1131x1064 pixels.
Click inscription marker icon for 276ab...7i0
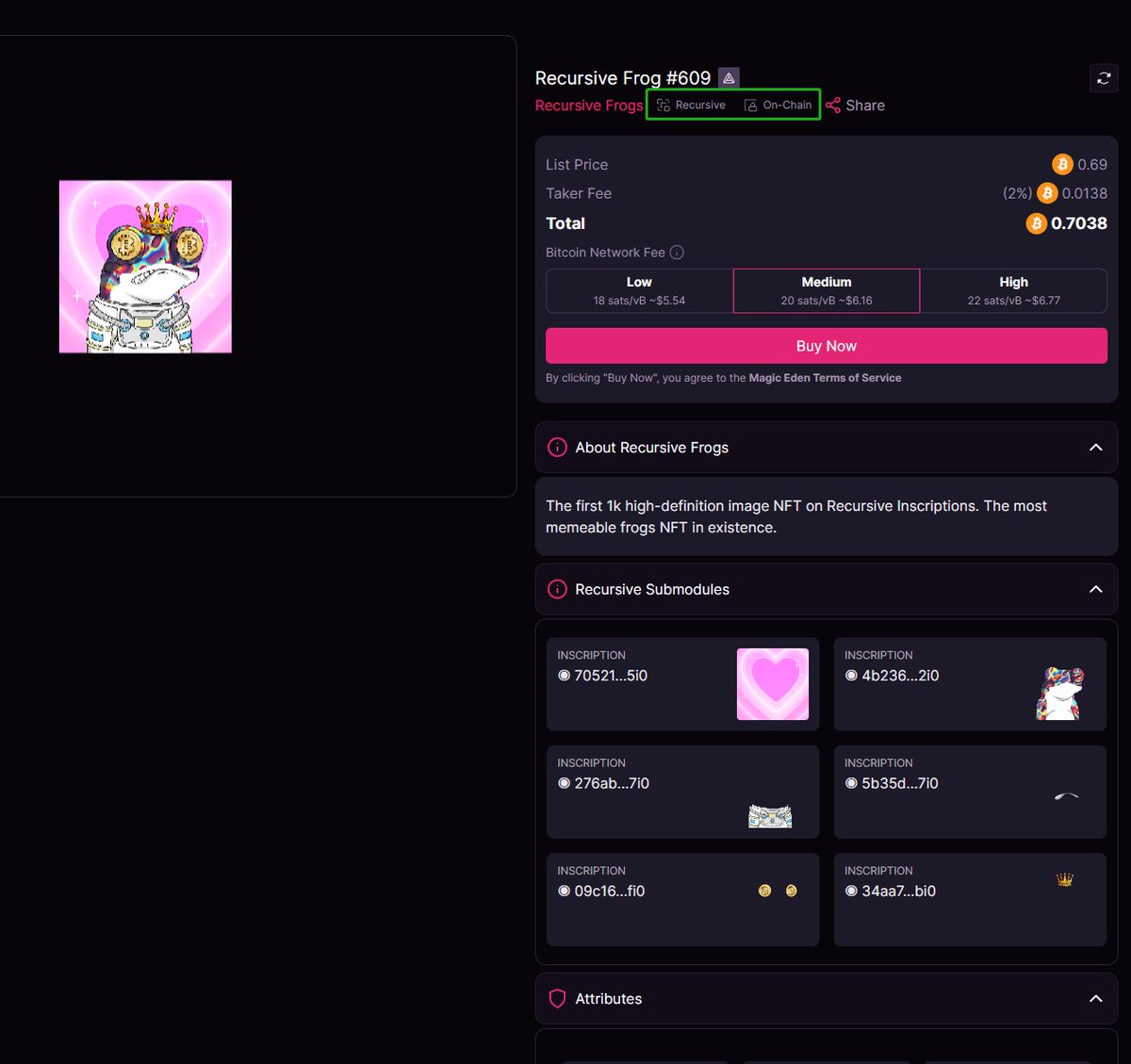click(564, 783)
